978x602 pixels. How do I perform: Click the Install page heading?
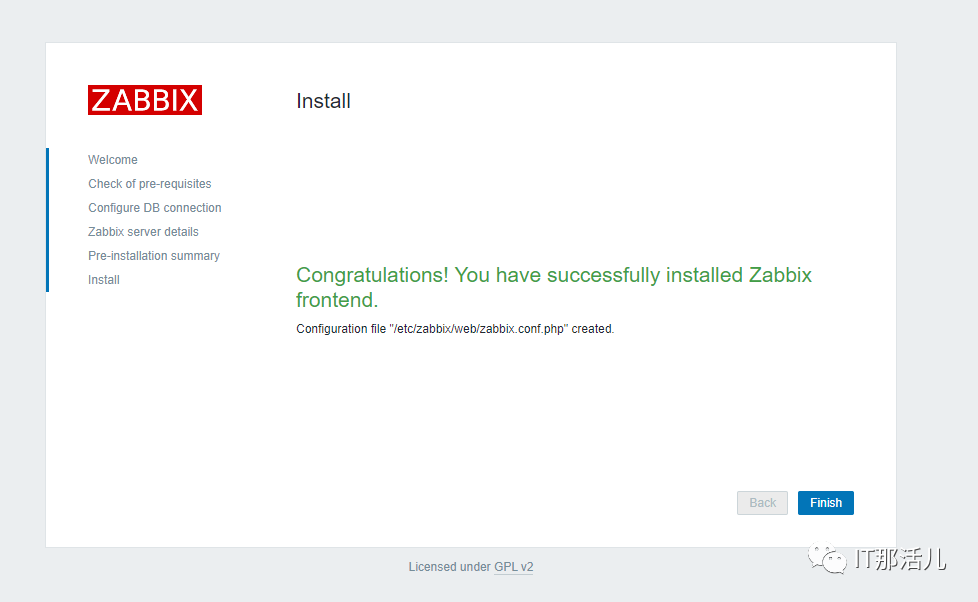click(x=323, y=100)
